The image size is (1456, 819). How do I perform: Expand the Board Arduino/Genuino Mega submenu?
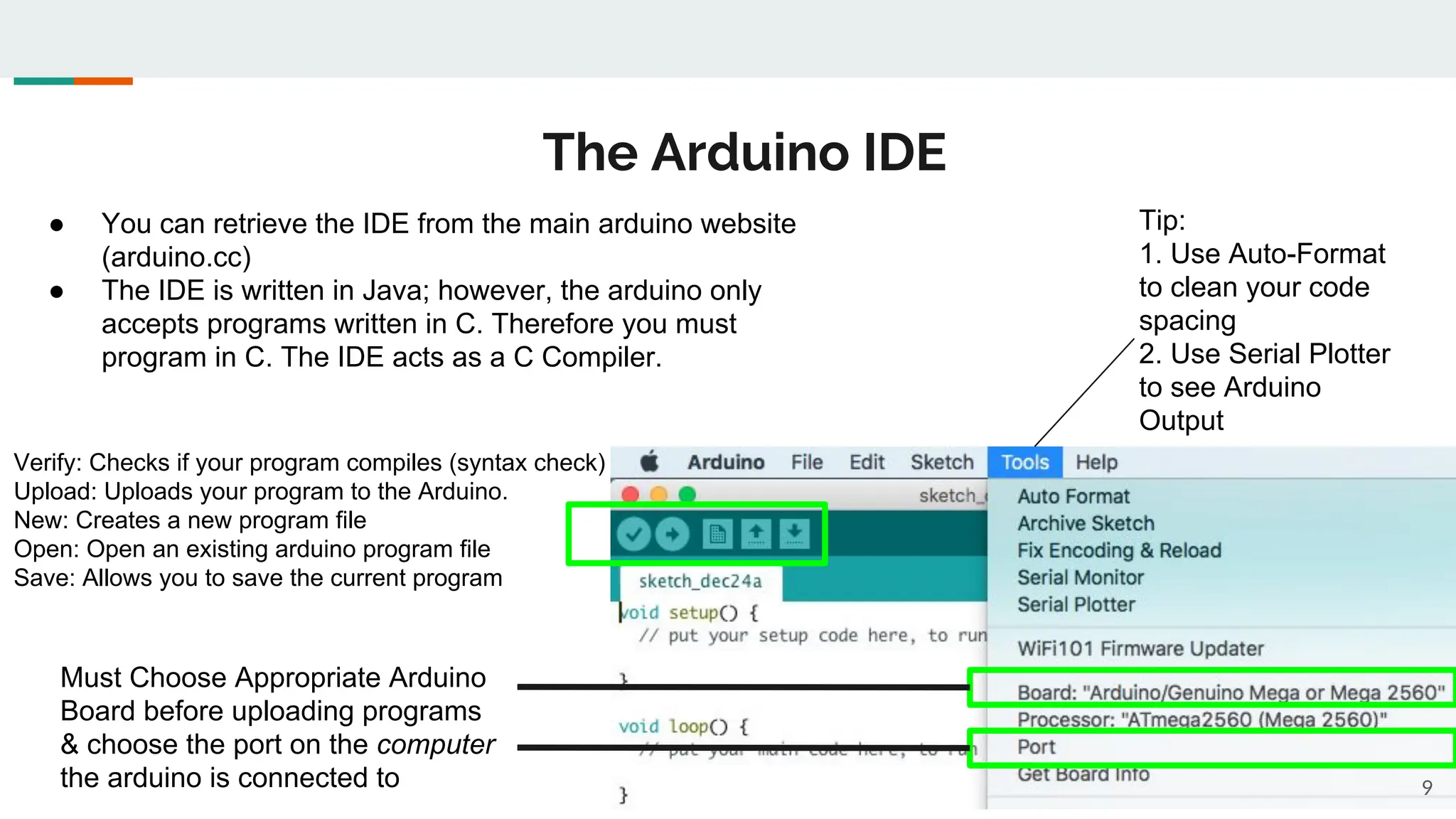click(1230, 692)
